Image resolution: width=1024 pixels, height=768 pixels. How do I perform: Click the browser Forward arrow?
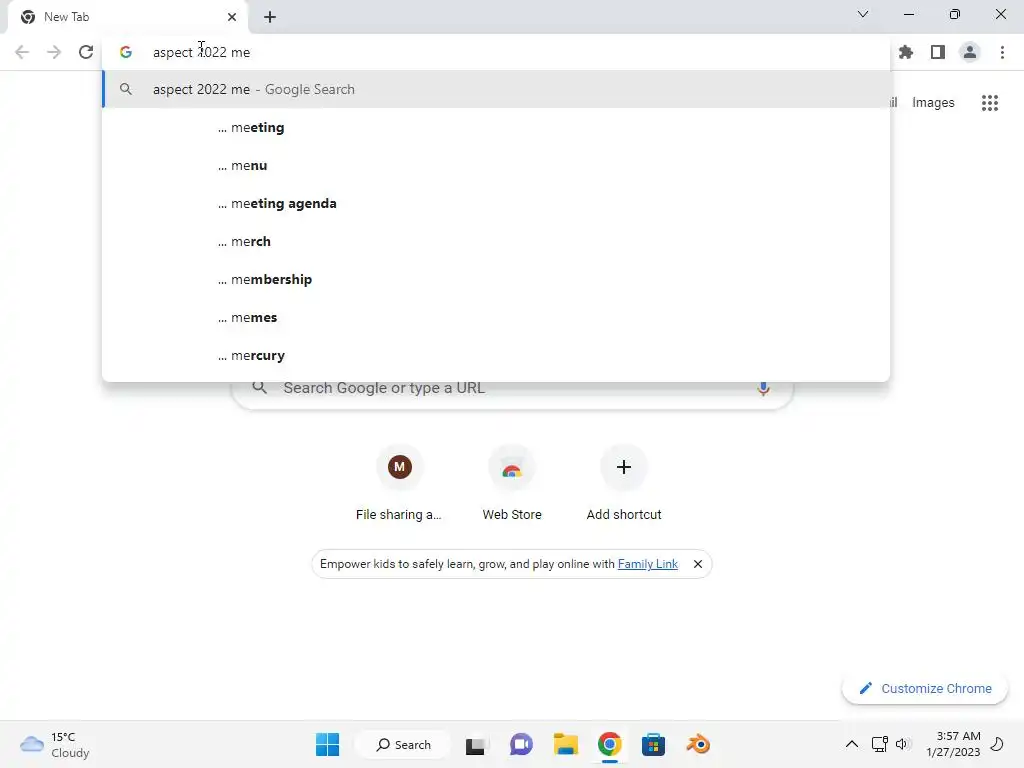[54, 52]
